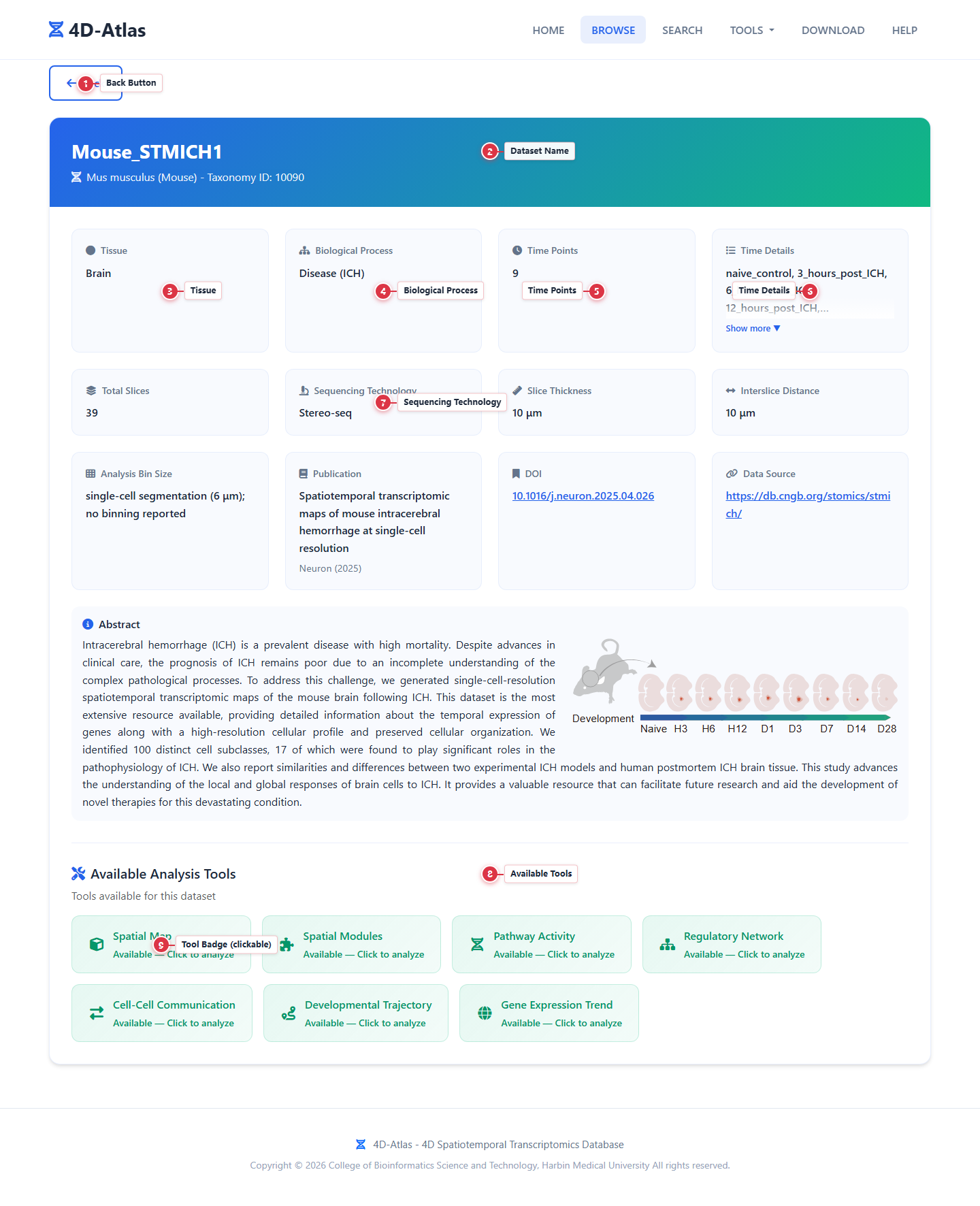The image size is (980, 1206).
Task: Open the Regulatory Network analysis tool
Action: coord(732,945)
